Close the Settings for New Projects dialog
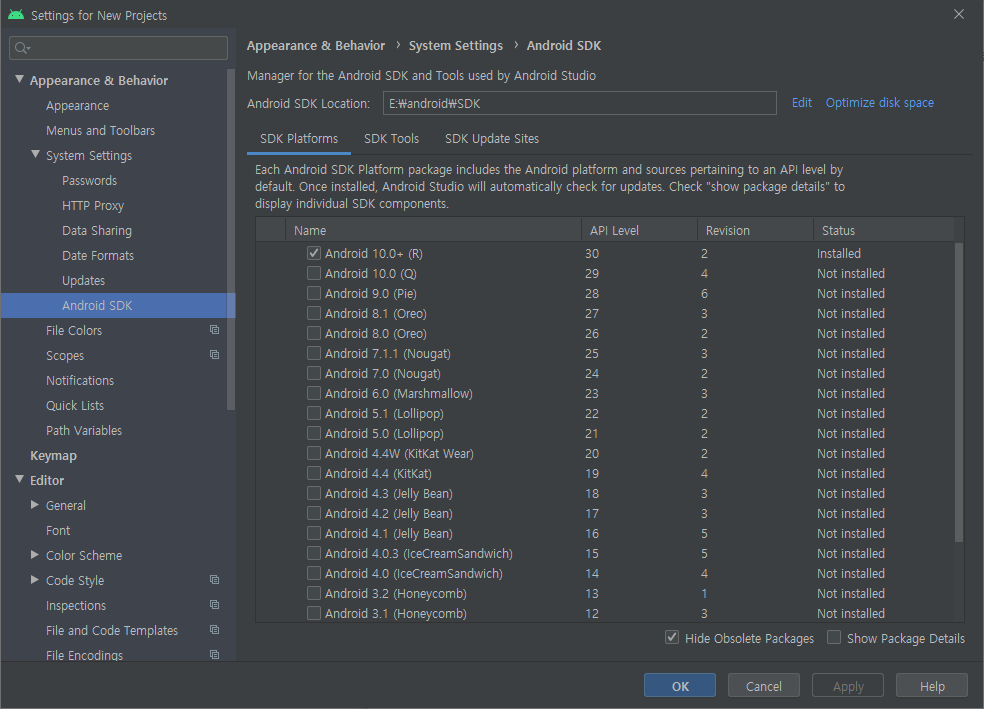 tap(958, 14)
